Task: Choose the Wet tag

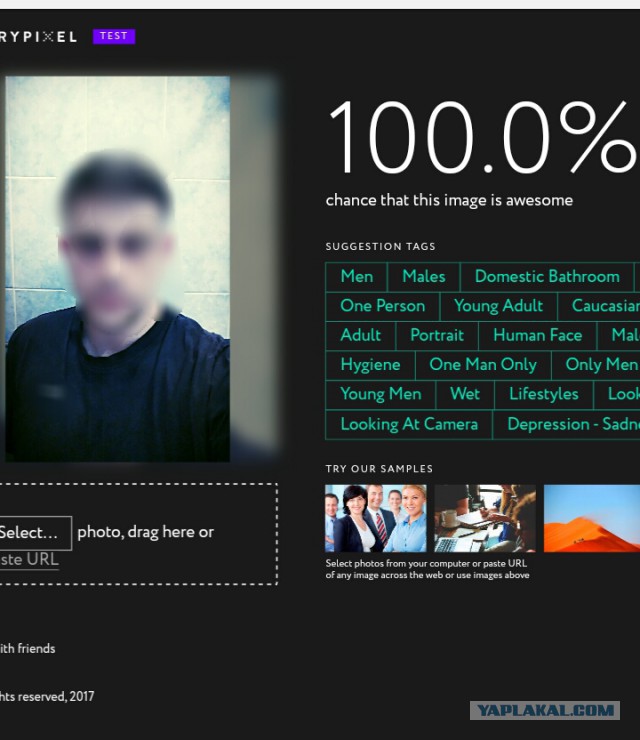Action: pyautogui.click(x=465, y=395)
